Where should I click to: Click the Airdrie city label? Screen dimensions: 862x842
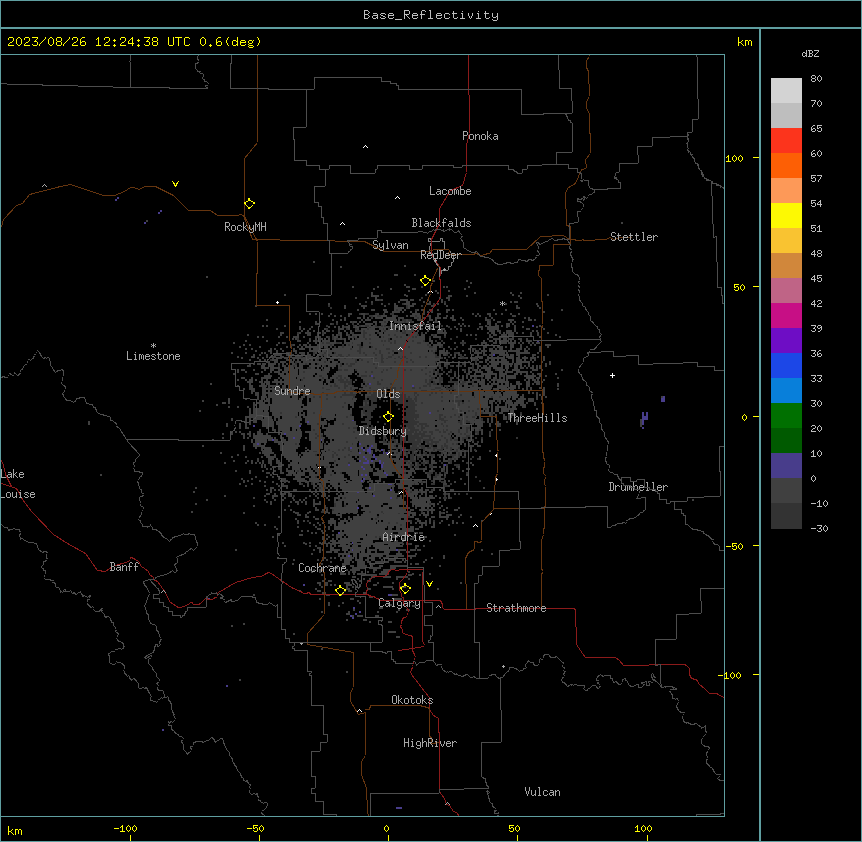click(404, 537)
